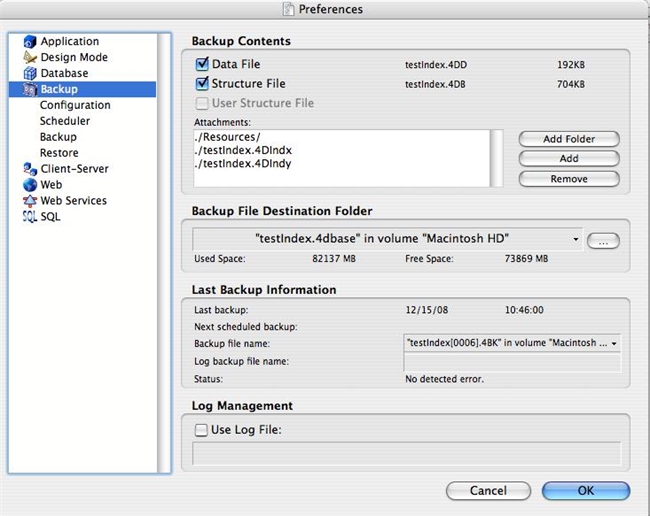Click the attachments list scrollbar
The image size is (650, 516).
[x=497, y=158]
